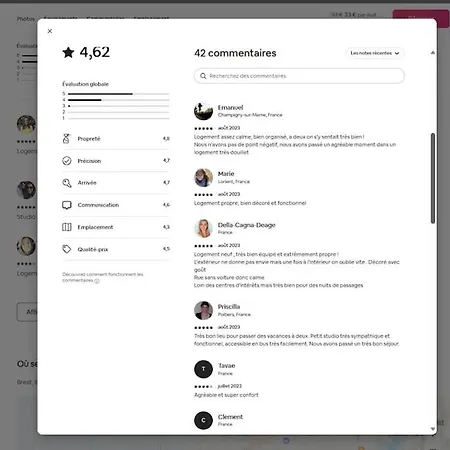The height and width of the screenshot is (450, 450).
Task: Open the 'Les notes récentes' sort dropdown
Action: (x=374, y=53)
